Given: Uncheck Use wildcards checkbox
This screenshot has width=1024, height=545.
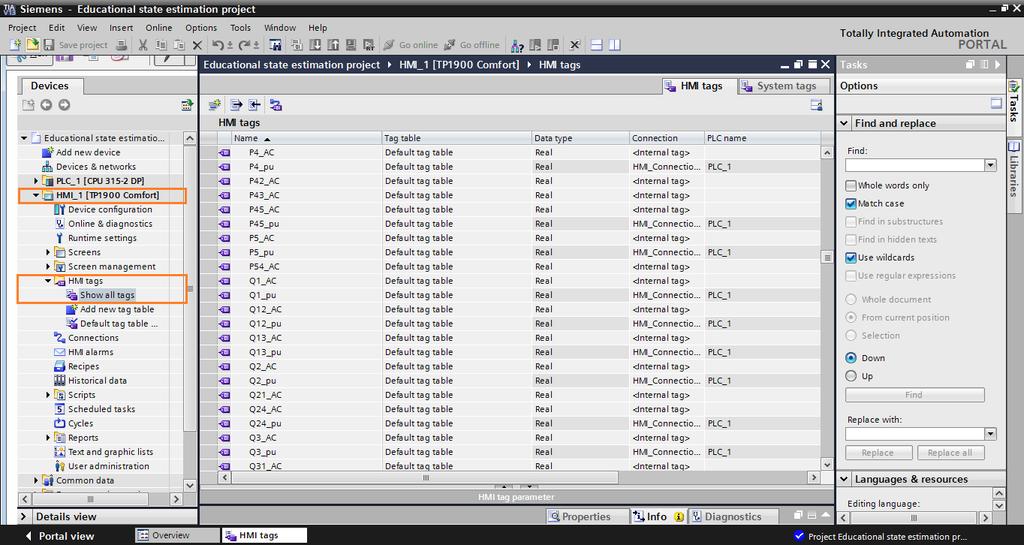Looking at the screenshot, I should tap(850, 258).
